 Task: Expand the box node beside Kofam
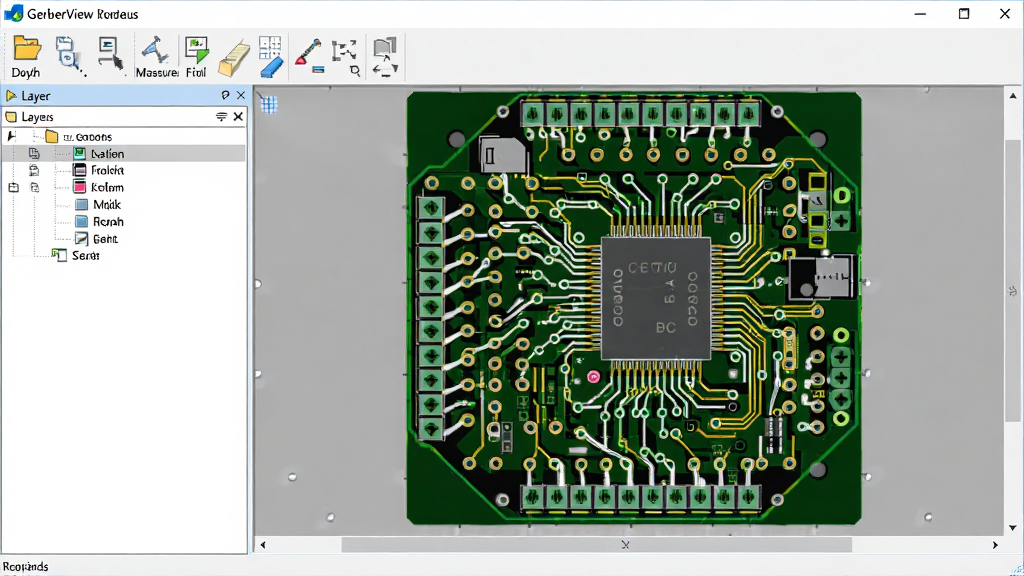coord(13,187)
